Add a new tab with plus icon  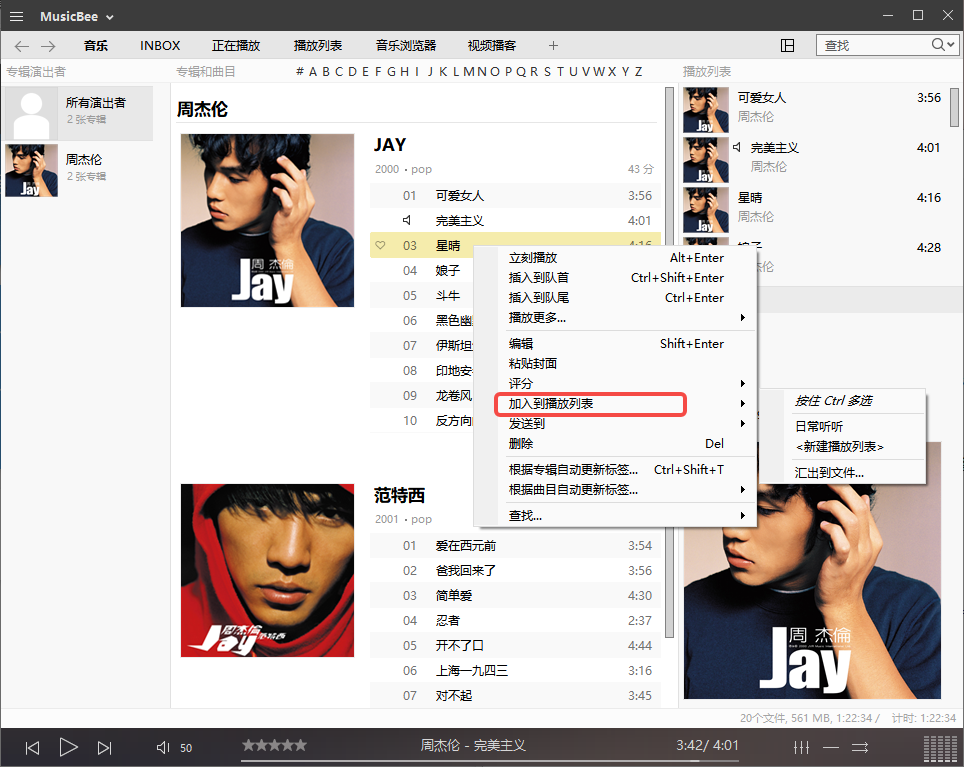[x=553, y=45]
